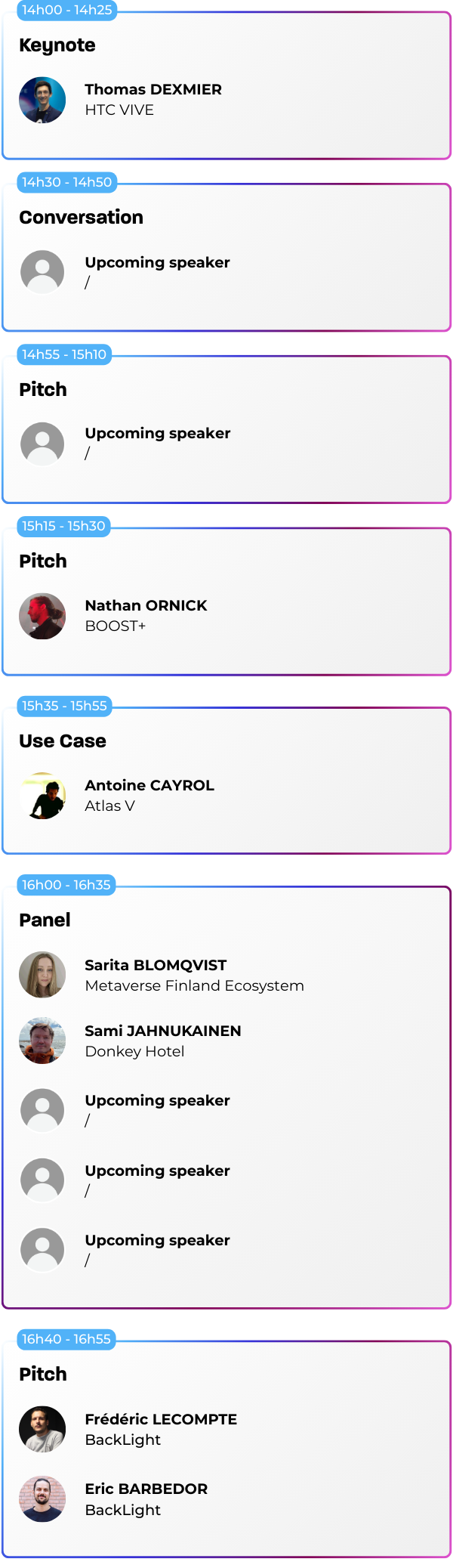The width and height of the screenshot is (453, 1568).
Task: Click Eric BARBEDOR's avatar image
Action: click(x=42, y=1498)
